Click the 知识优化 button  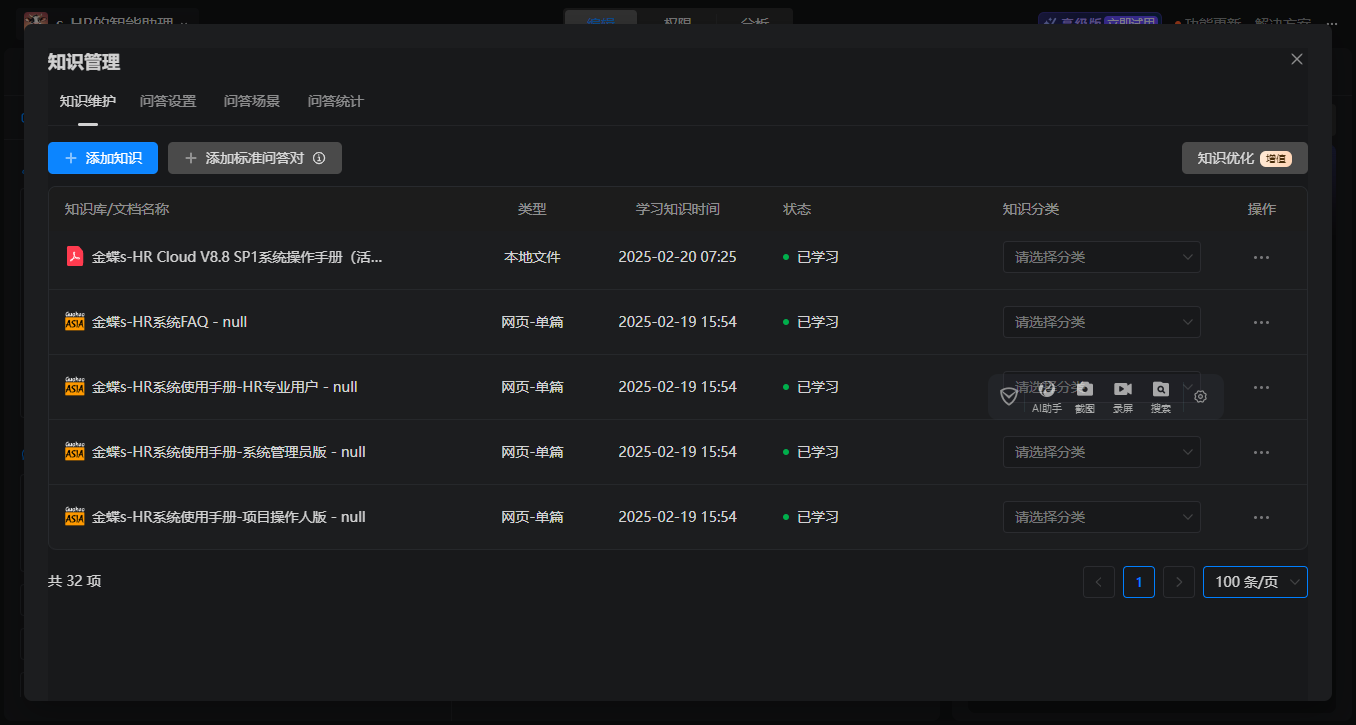point(1245,158)
